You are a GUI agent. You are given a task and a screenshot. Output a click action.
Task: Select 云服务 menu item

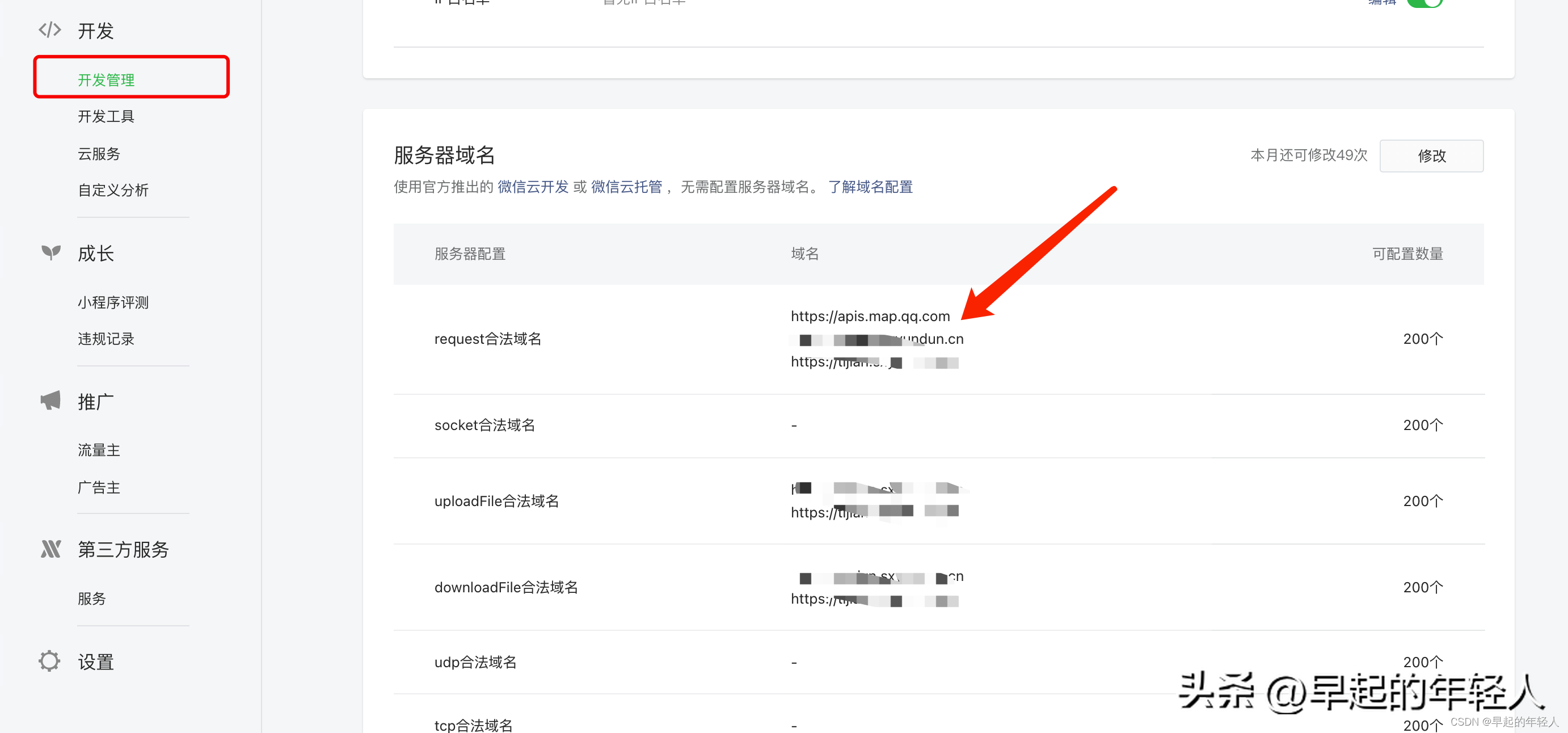99,154
